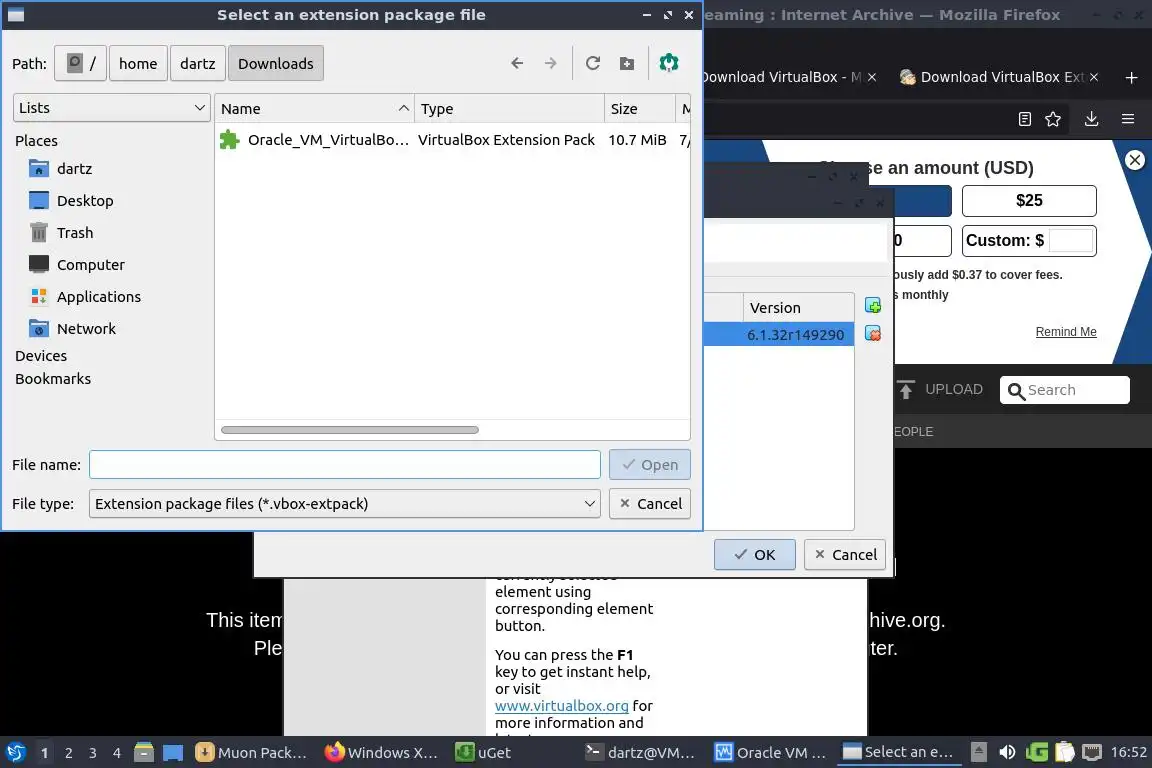Click the add extension package icon in VirtualBox
The height and width of the screenshot is (768, 1152).
(873, 306)
